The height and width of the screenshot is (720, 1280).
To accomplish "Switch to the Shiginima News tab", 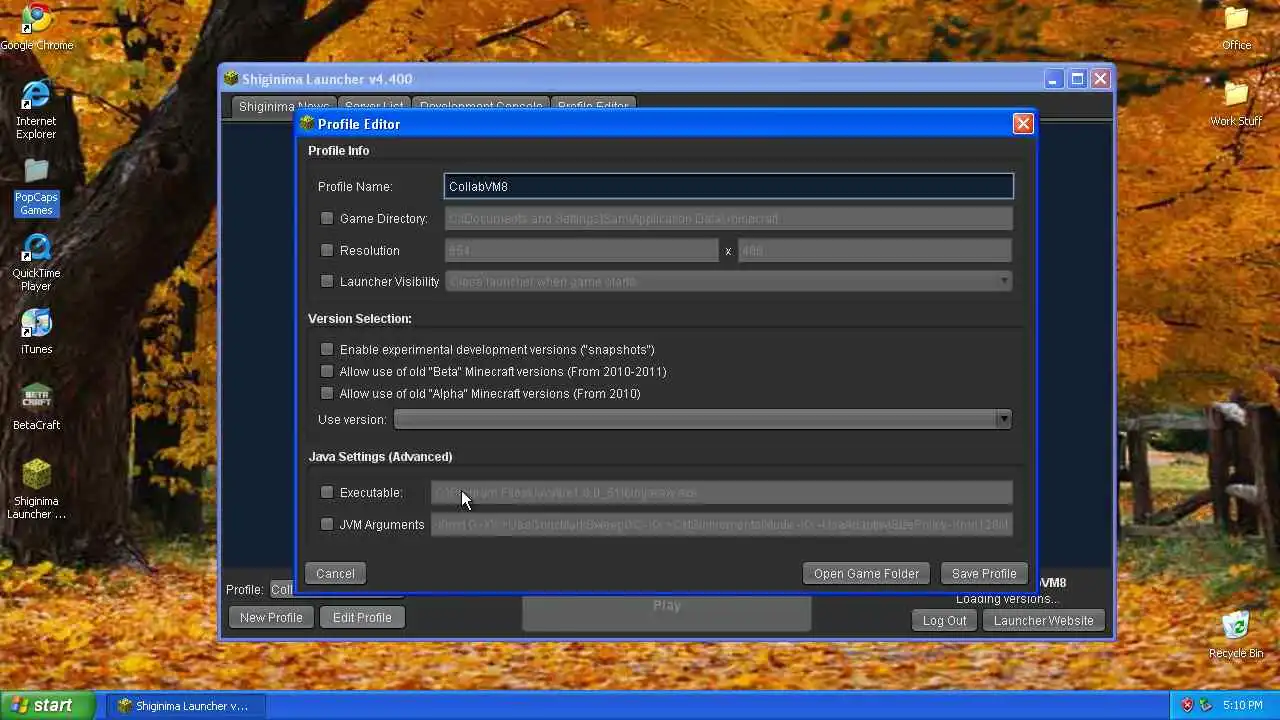I will tap(283, 106).
